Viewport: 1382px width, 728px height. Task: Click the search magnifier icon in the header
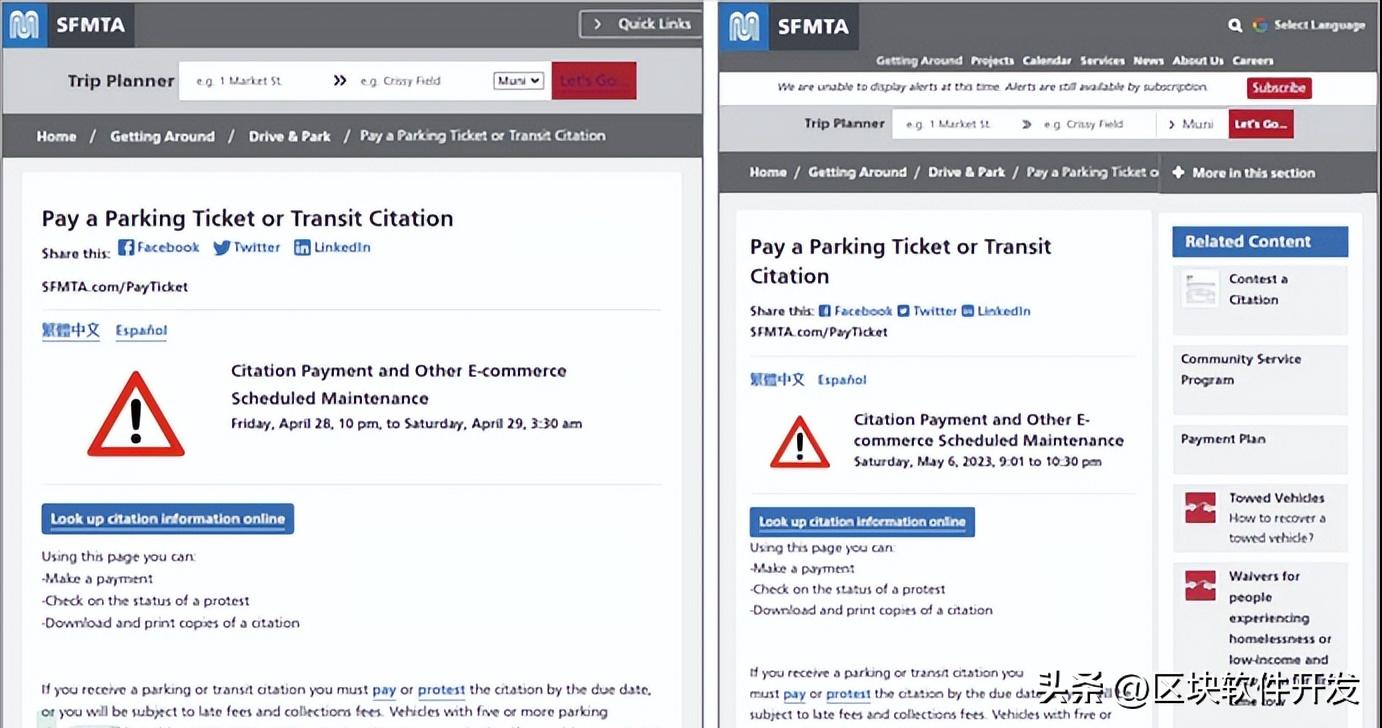[1235, 26]
